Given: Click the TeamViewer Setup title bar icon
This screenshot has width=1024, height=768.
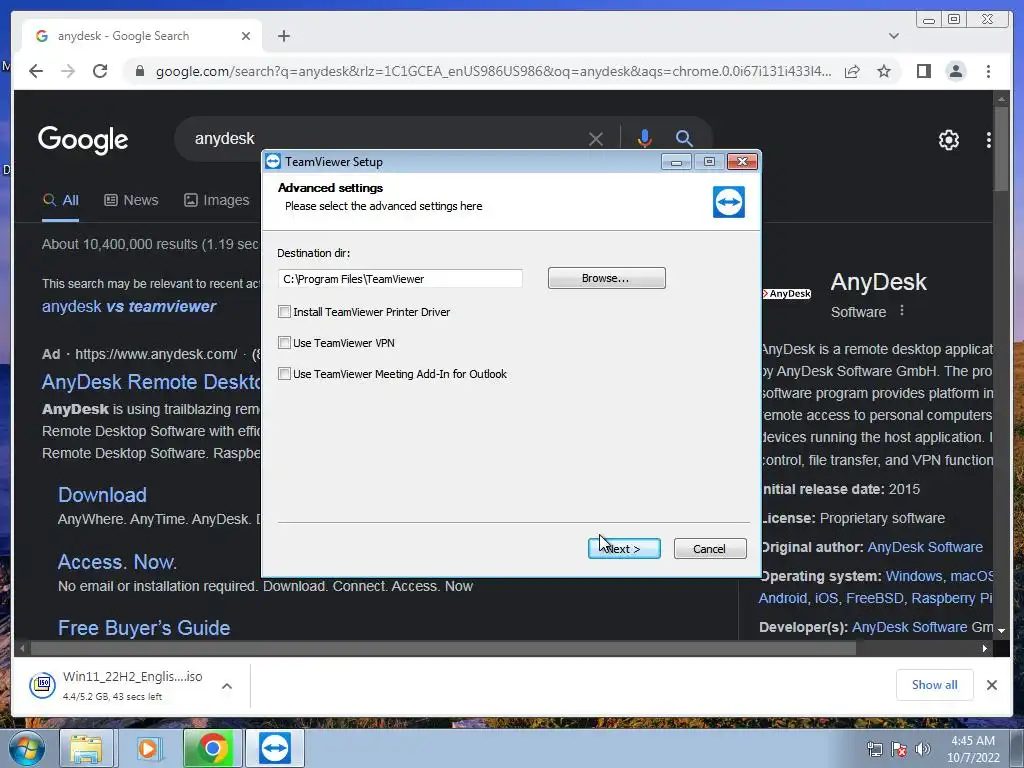Looking at the screenshot, I should 273,161.
